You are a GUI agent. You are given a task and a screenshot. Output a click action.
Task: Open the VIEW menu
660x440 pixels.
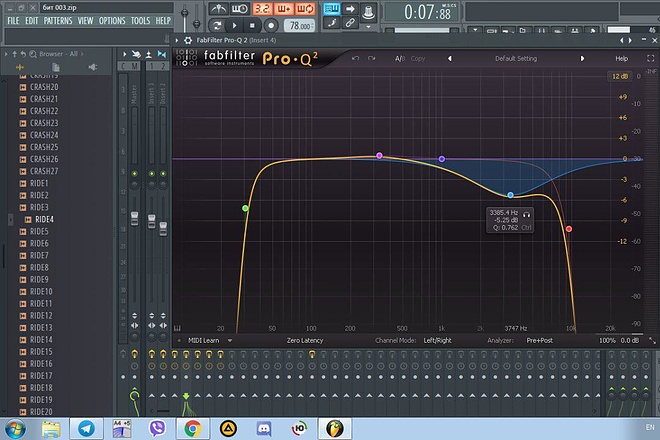click(x=85, y=21)
